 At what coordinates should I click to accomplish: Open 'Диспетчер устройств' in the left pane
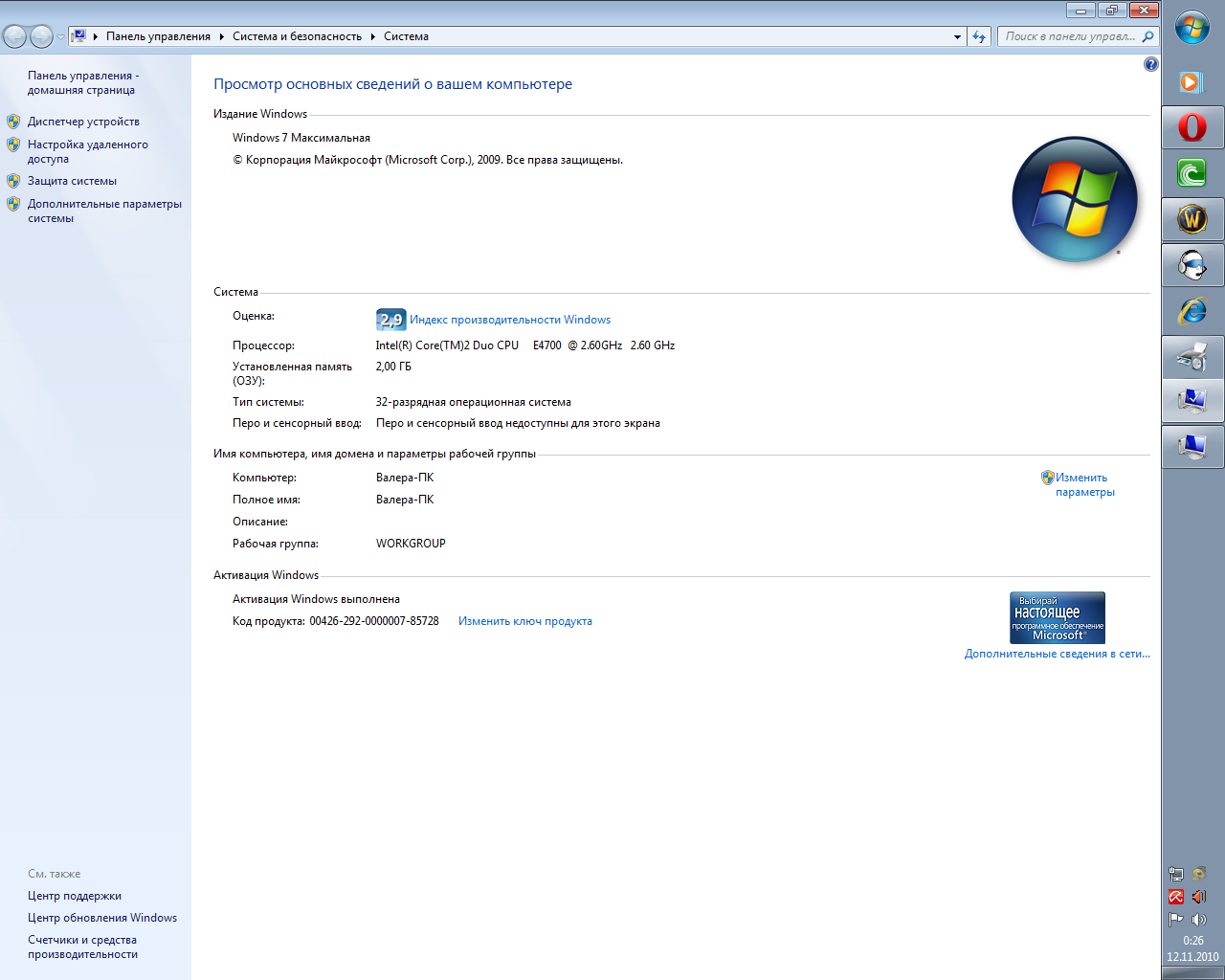[x=83, y=122]
